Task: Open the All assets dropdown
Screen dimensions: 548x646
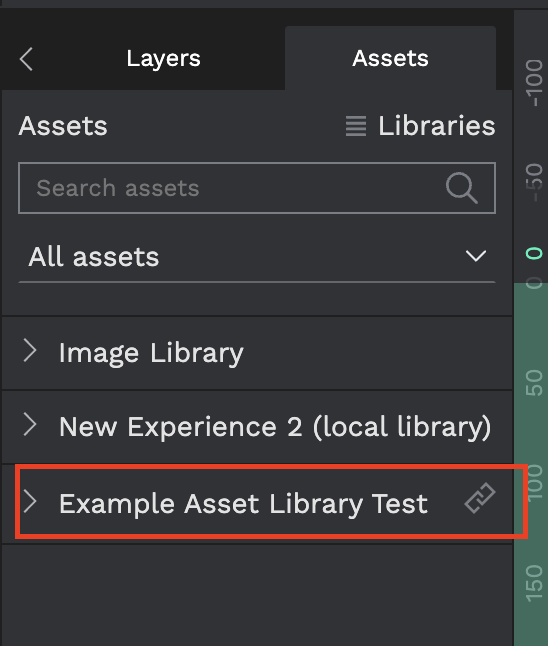Action: click(257, 257)
